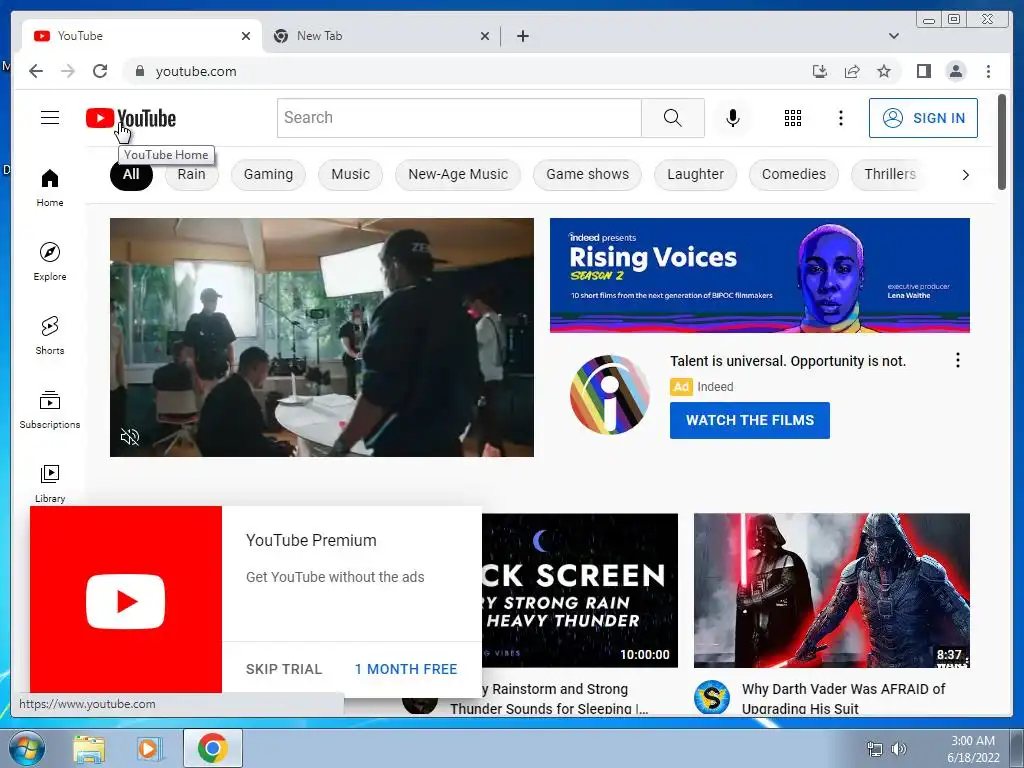Viewport: 1024px width, 768px height.
Task: Click the install app icon in address bar
Action: click(820, 71)
